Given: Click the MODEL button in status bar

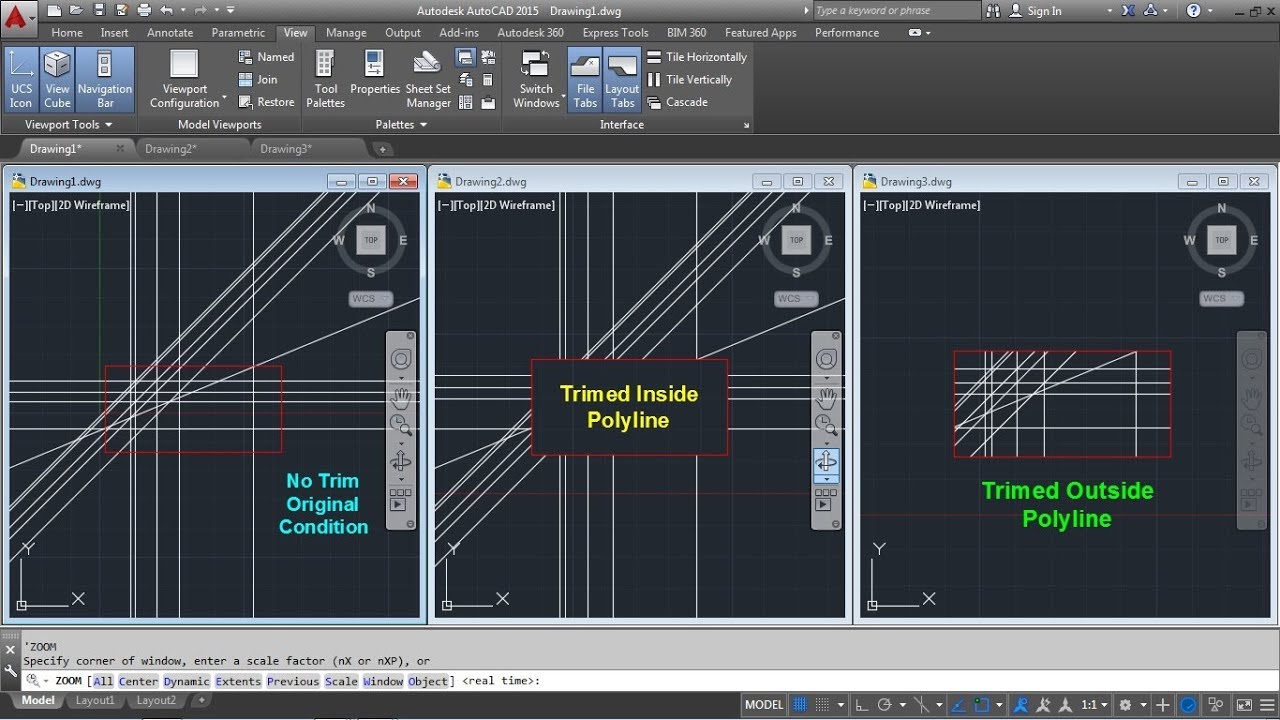Looking at the screenshot, I should pyautogui.click(x=764, y=704).
